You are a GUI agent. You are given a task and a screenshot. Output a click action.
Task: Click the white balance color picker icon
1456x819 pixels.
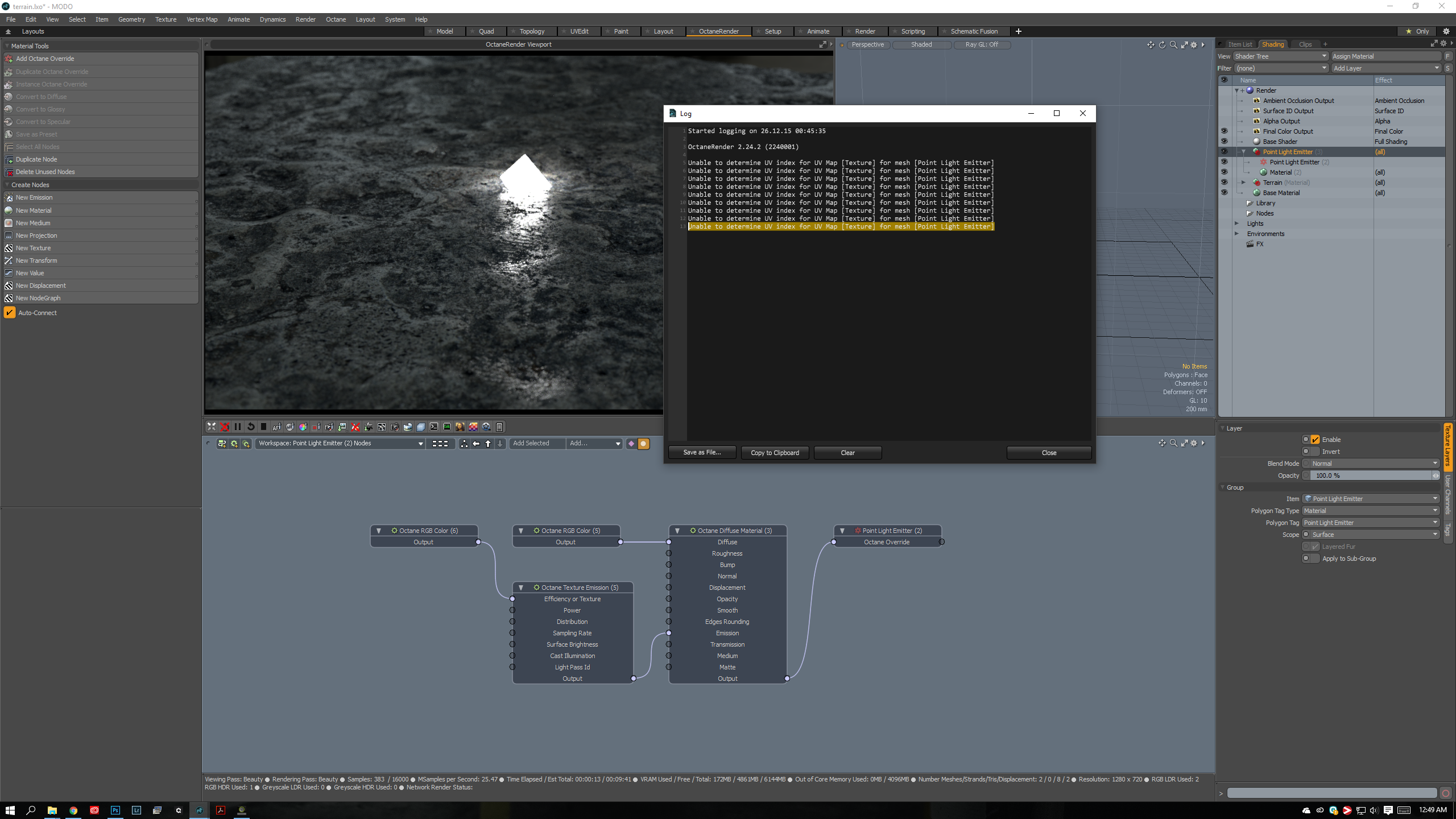pos(303,427)
